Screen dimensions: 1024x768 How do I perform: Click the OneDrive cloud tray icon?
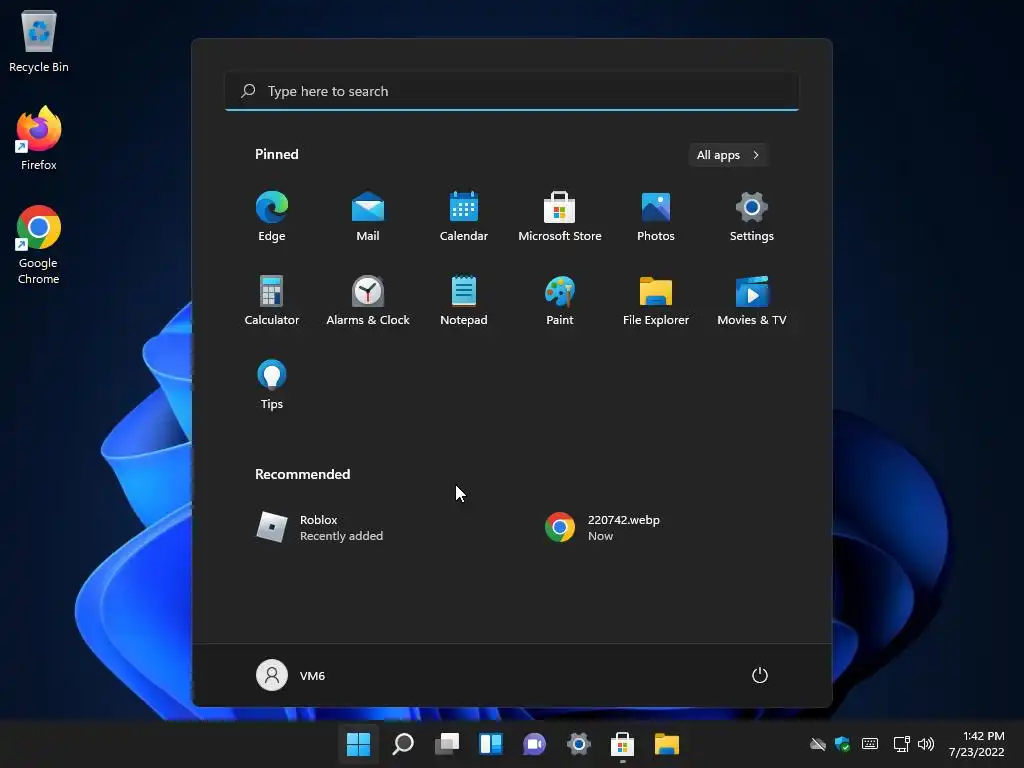[x=818, y=744]
